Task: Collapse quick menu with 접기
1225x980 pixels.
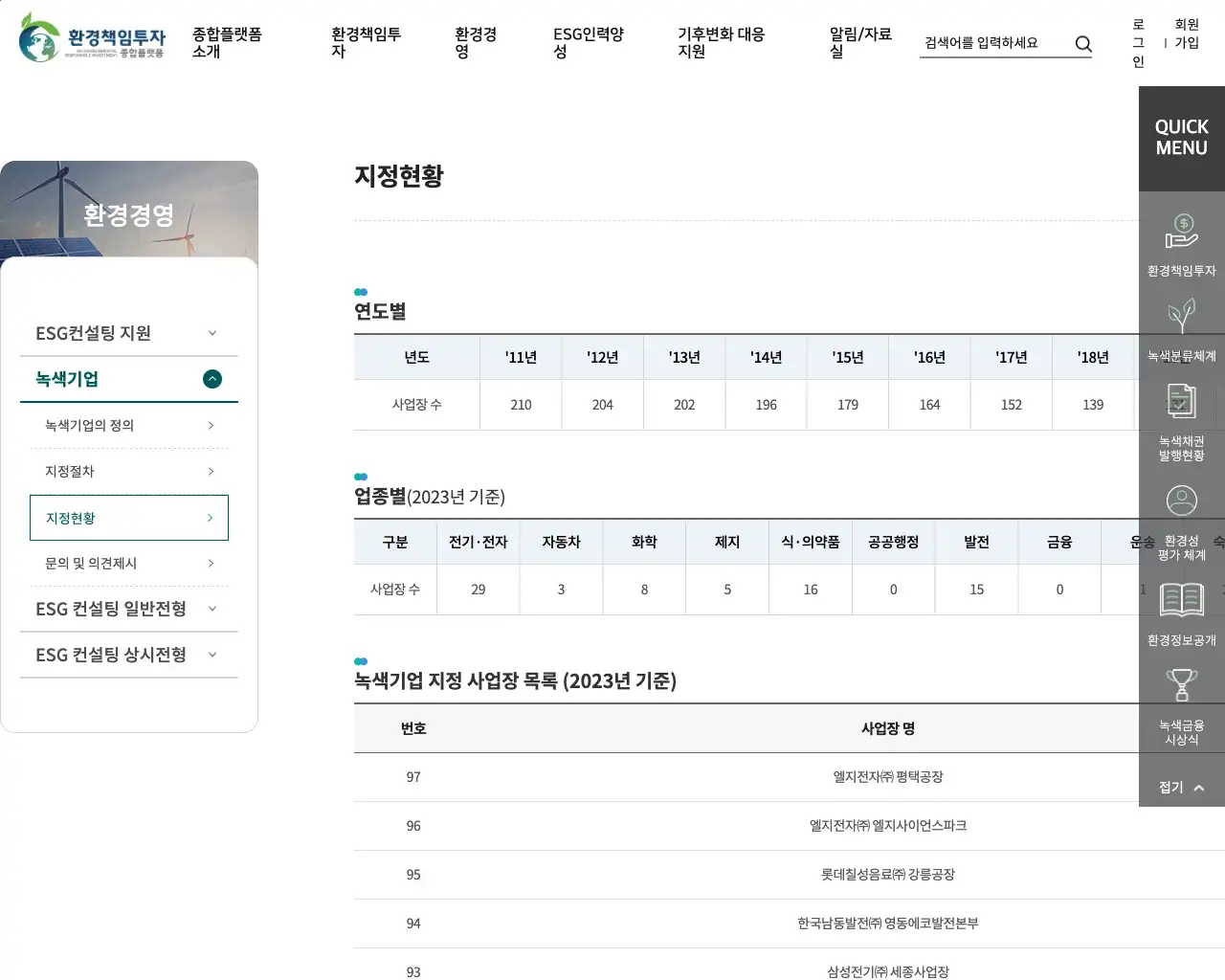Action: (1181, 787)
